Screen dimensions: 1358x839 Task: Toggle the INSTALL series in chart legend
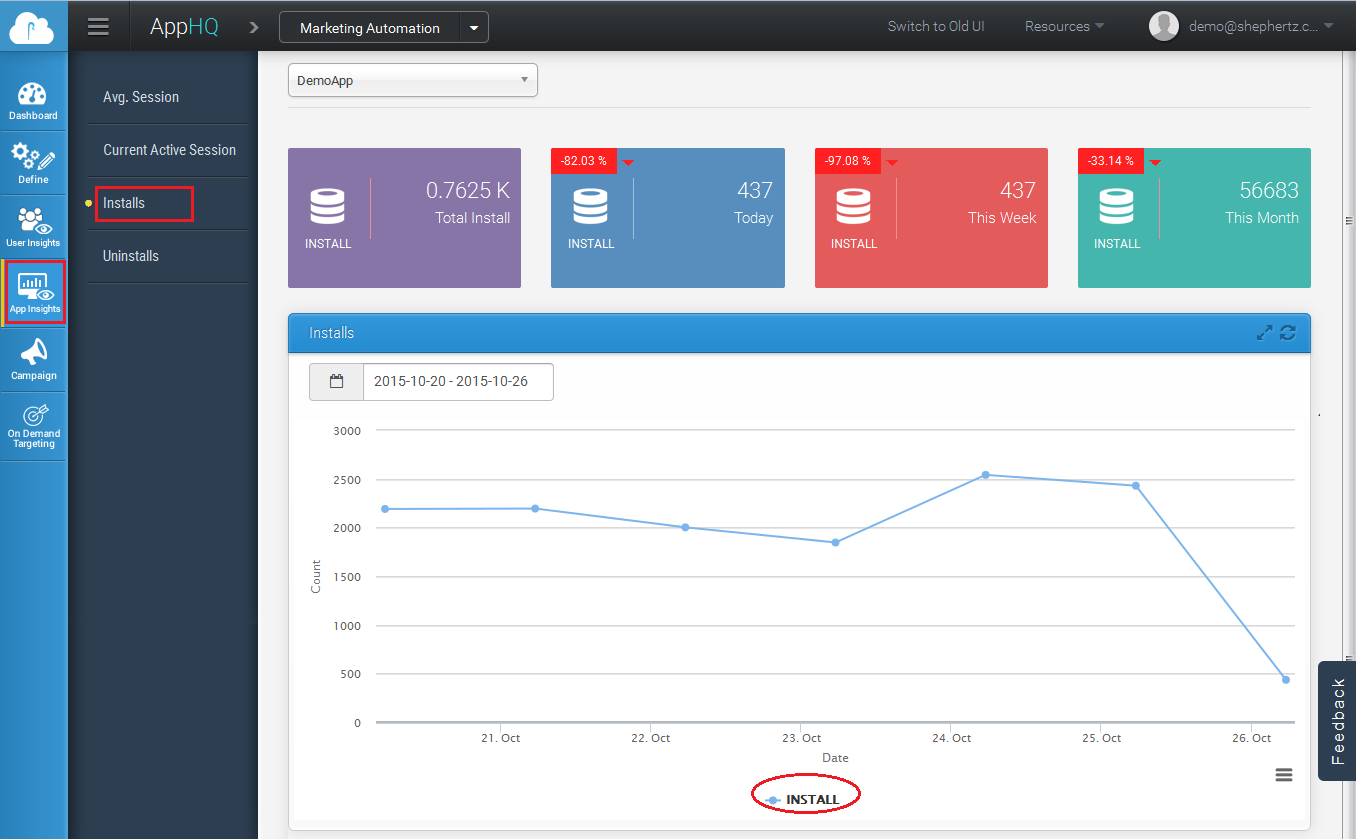806,799
